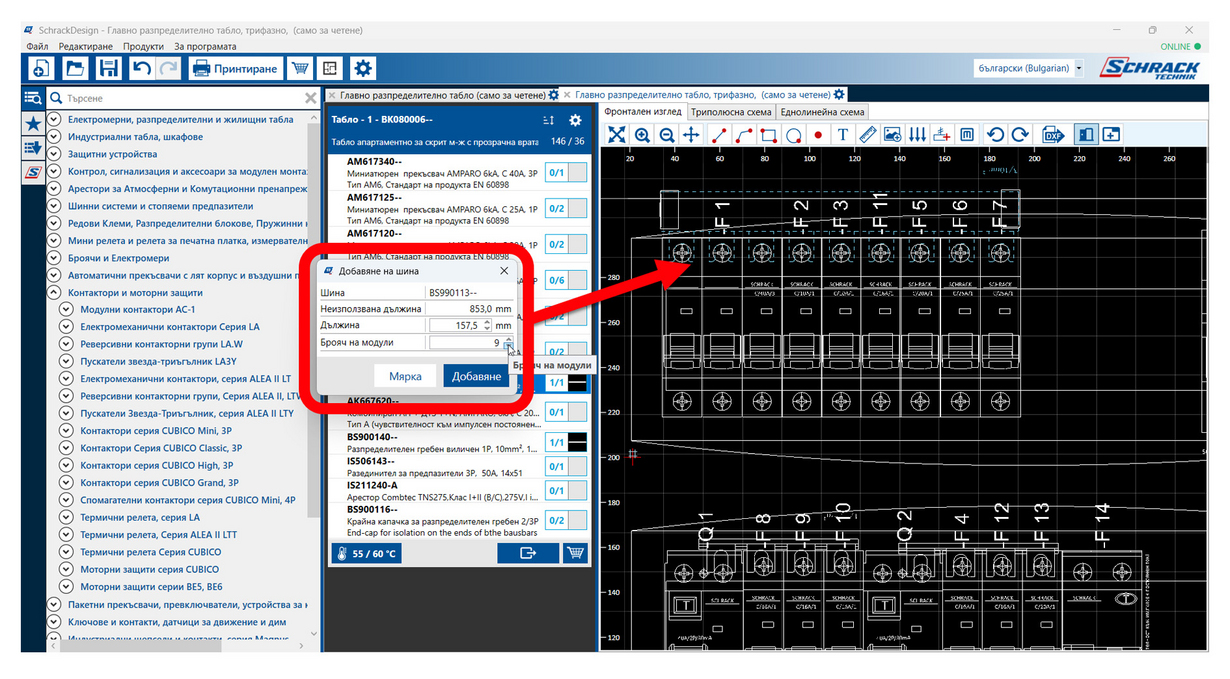Viewport: 1230px width, 679px height.
Task: Close the Добавяне на шина dialog
Action: coord(504,271)
